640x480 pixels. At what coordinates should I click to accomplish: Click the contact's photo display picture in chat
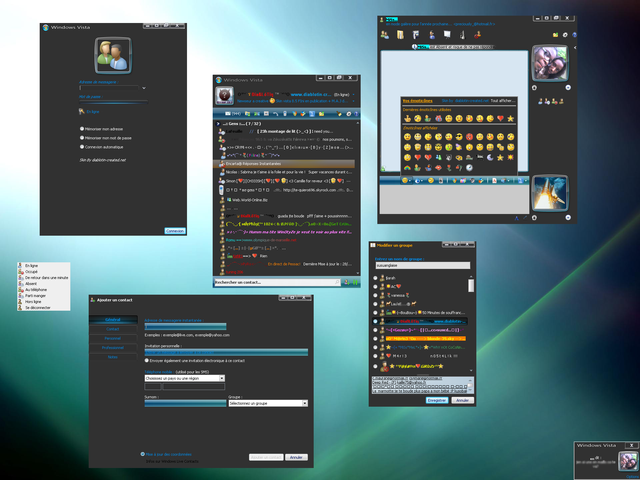[x=550, y=63]
